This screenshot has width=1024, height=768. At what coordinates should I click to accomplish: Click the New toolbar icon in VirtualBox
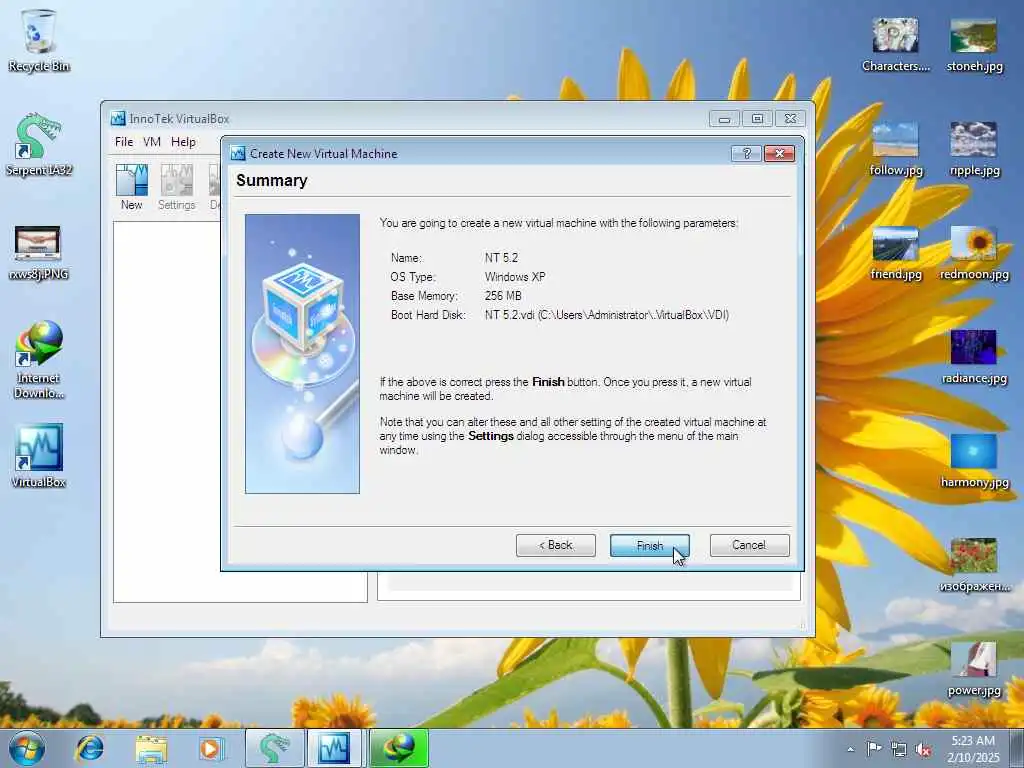click(131, 187)
